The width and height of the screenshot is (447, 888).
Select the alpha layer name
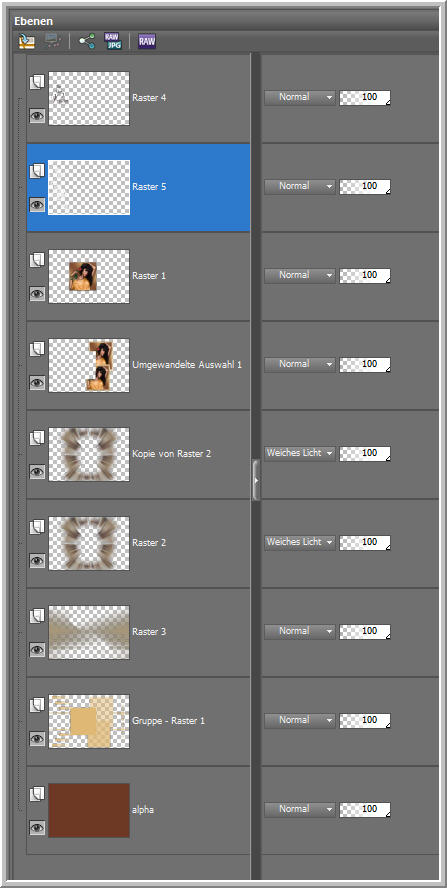coord(143,810)
